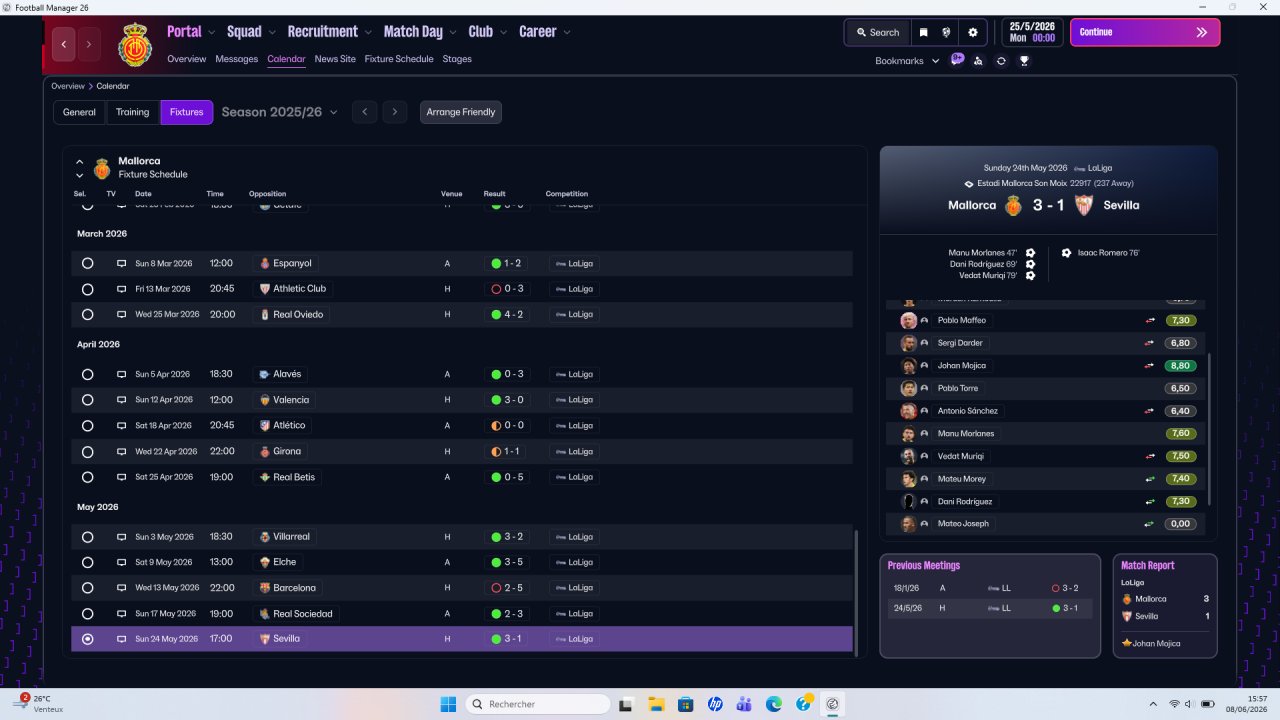This screenshot has width=1280, height=720.
Task: Open the Season 2025/26 dropdown
Action: [280, 112]
